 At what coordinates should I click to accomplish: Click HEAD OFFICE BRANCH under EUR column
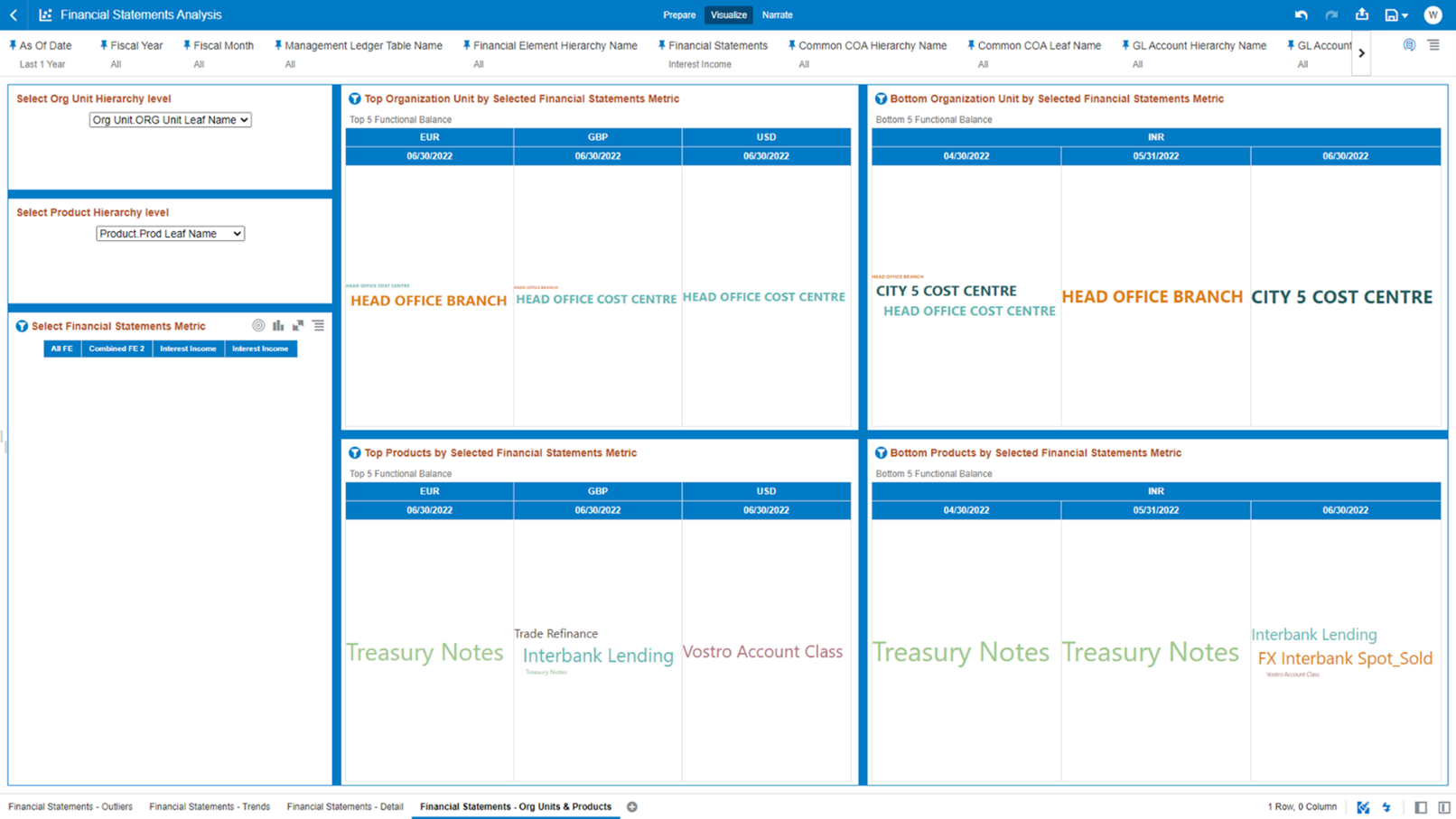429,301
